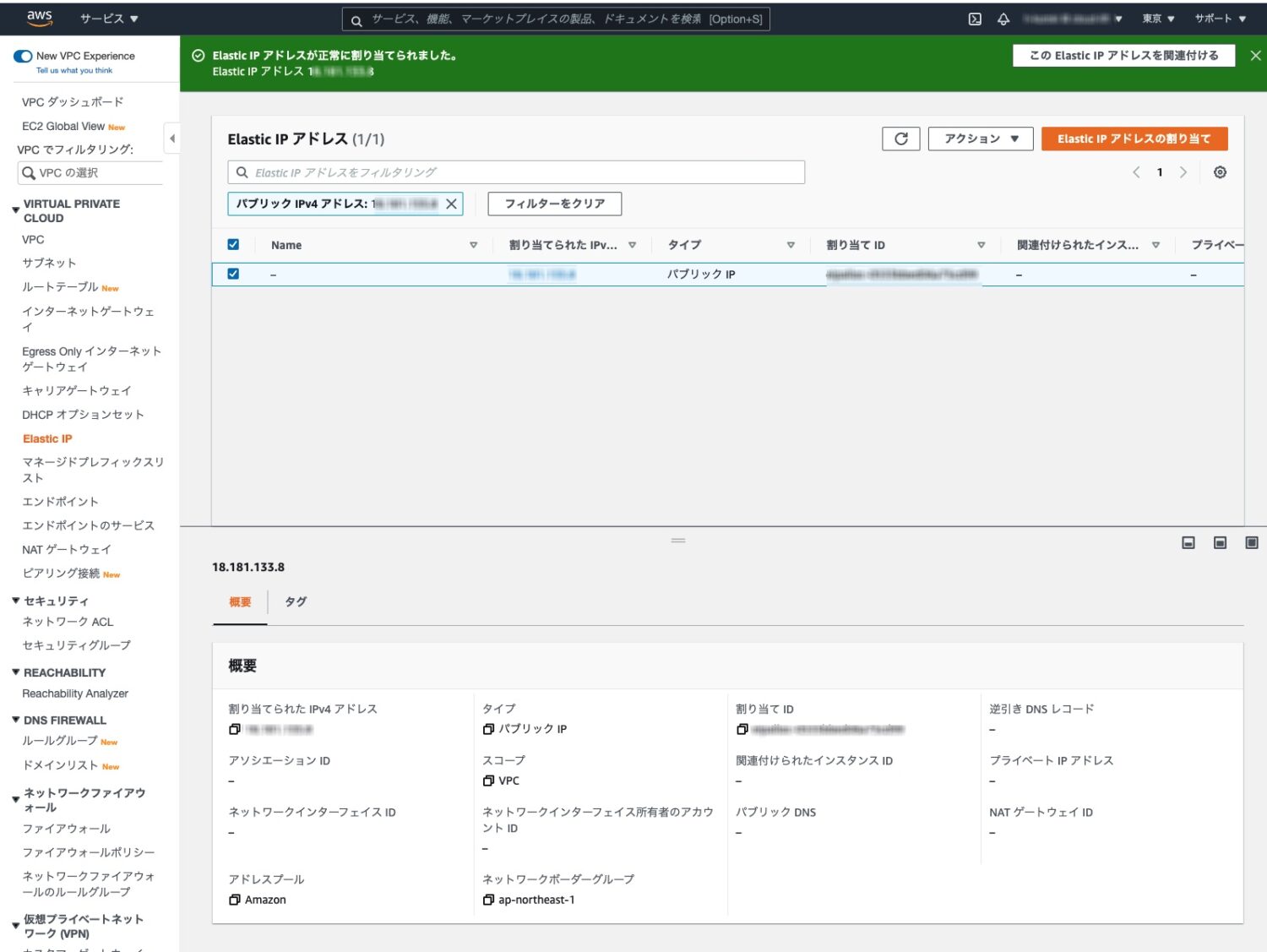
Task: Open セキュリティグループ in sidebar
Action: tap(77, 645)
